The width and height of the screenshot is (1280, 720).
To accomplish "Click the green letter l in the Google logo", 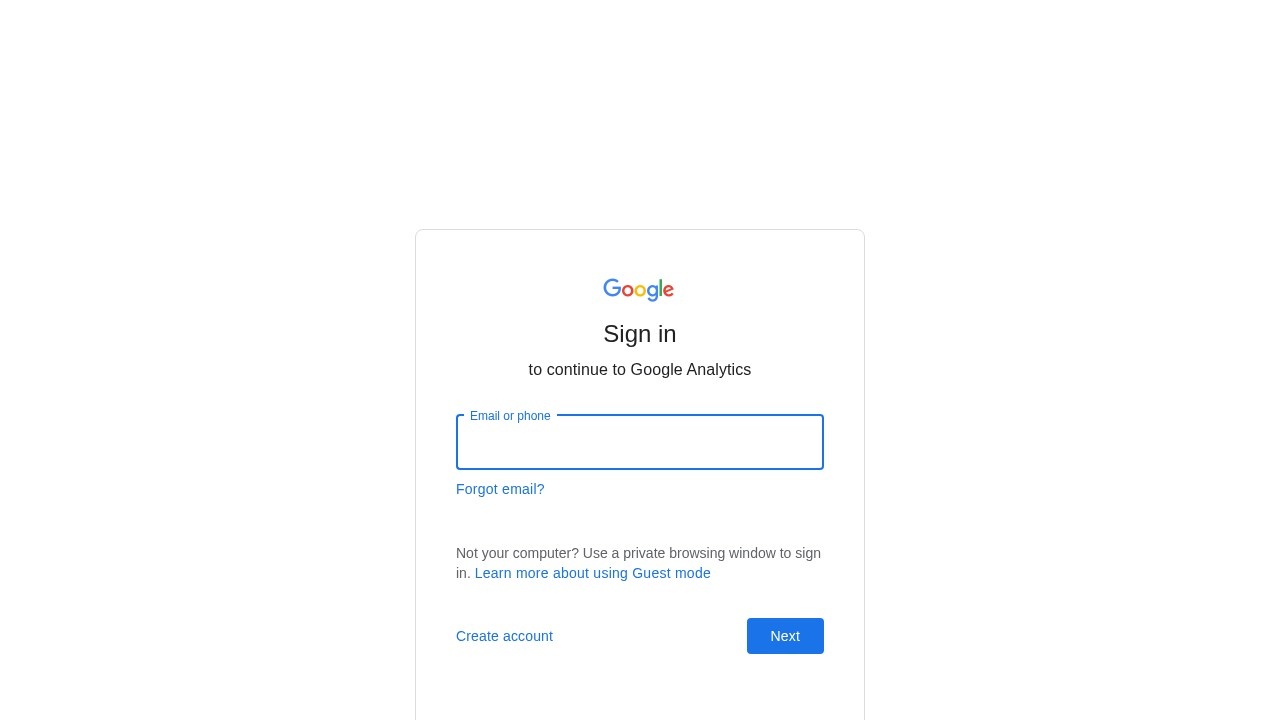I will tap(661, 288).
